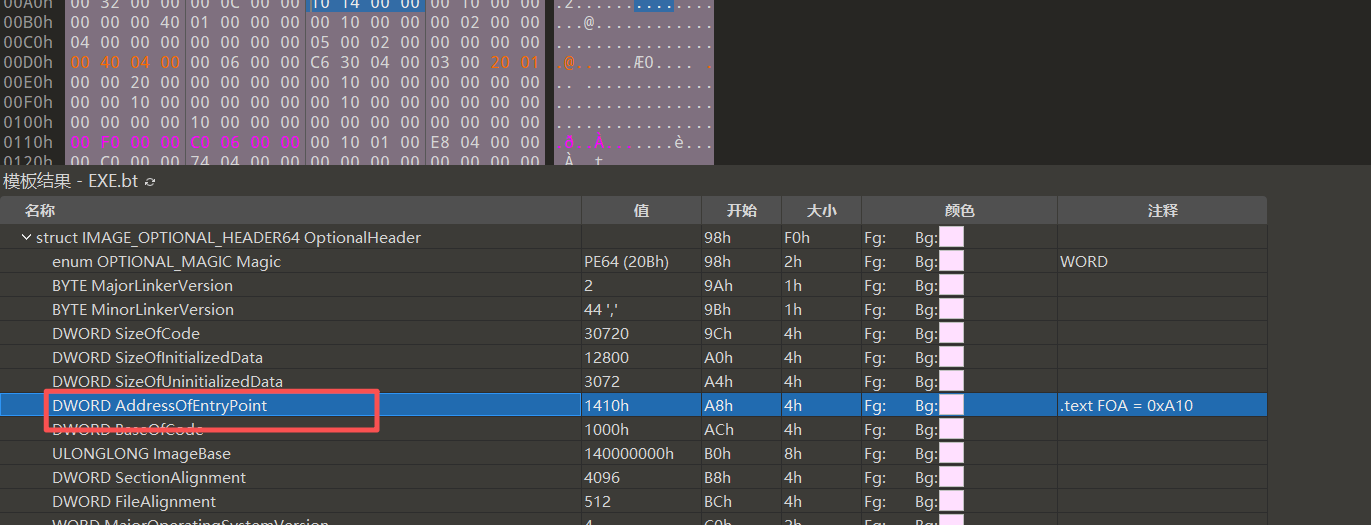Click the Bg color swatch for SectionAlignment row
The image size is (1371, 525).
coord(951,478)
